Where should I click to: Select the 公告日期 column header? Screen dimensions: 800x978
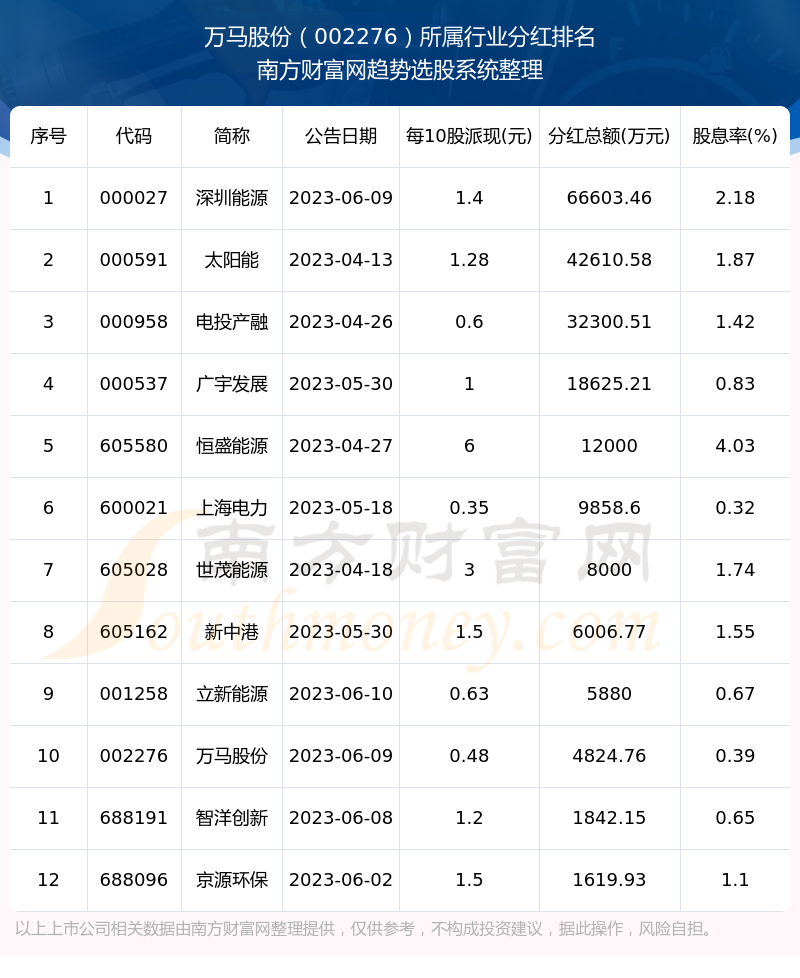341,136
